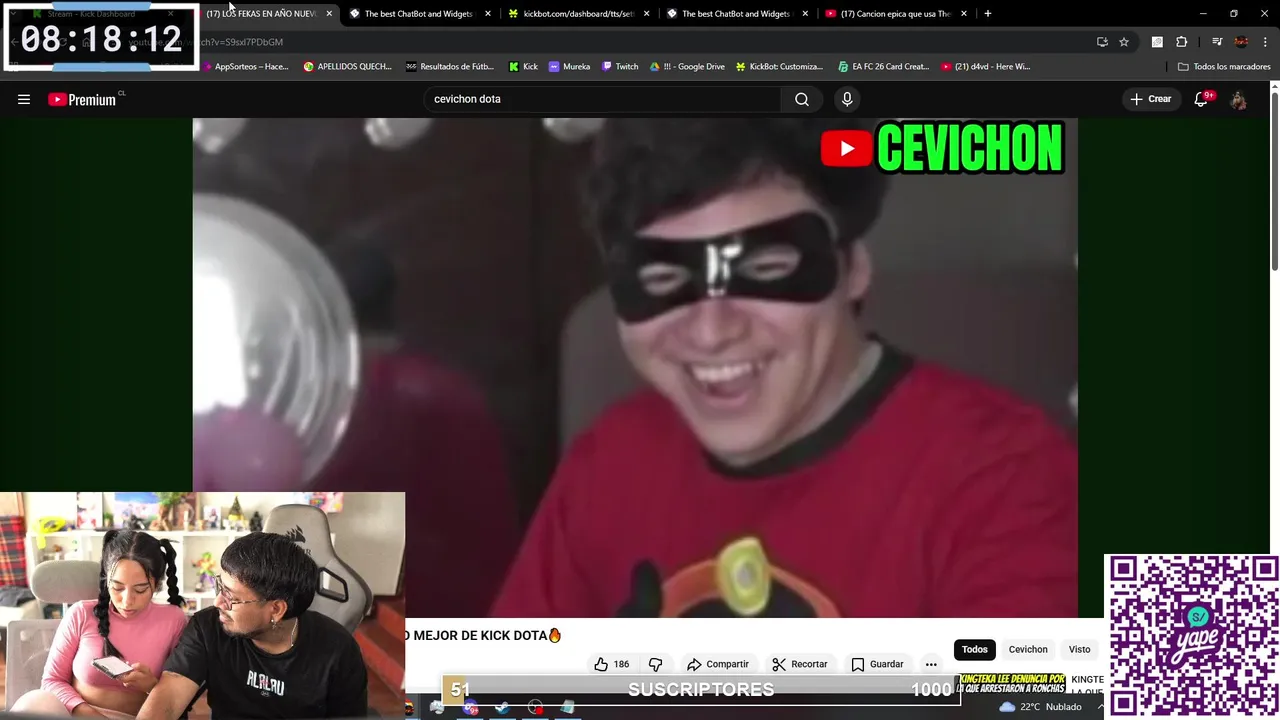
Task: Open the Kick bookmark
Action: coord(523,67)
